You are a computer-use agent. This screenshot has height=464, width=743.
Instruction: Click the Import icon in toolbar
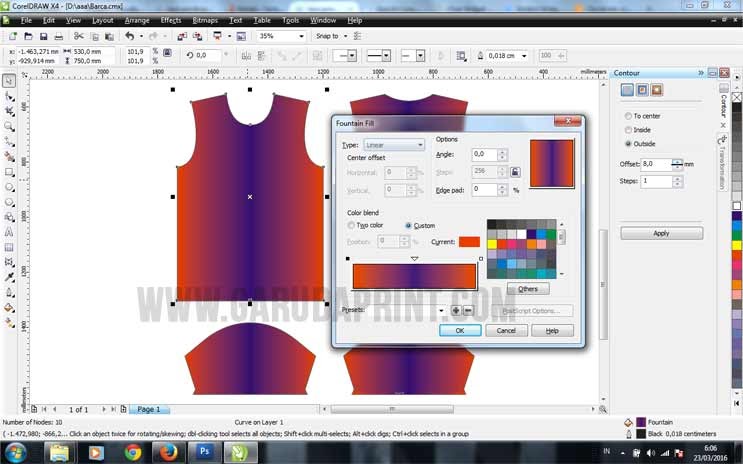[x=182, y=36]
